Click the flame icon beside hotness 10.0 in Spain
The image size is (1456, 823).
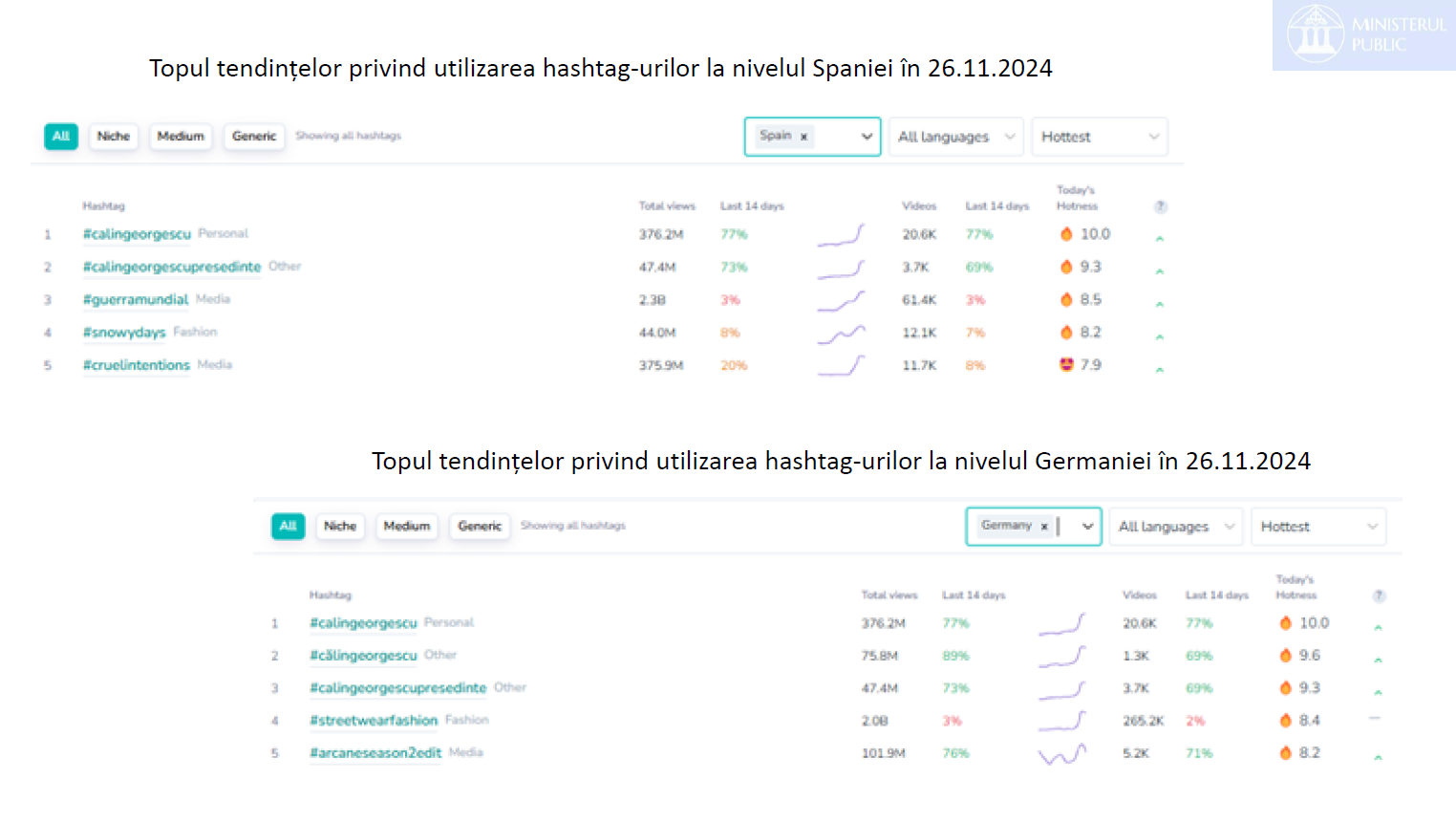click(1066, 234)
